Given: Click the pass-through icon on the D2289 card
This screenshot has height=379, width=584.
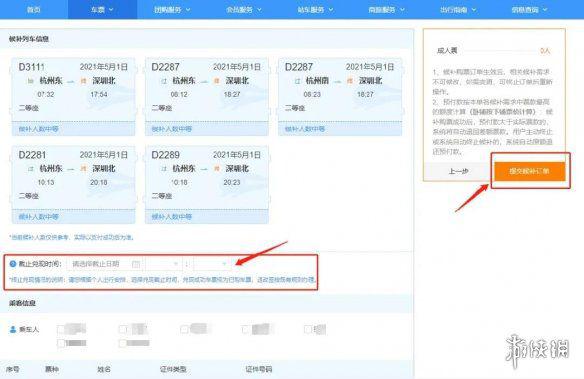Looking at the screenshot, I should tap(164, 169).
